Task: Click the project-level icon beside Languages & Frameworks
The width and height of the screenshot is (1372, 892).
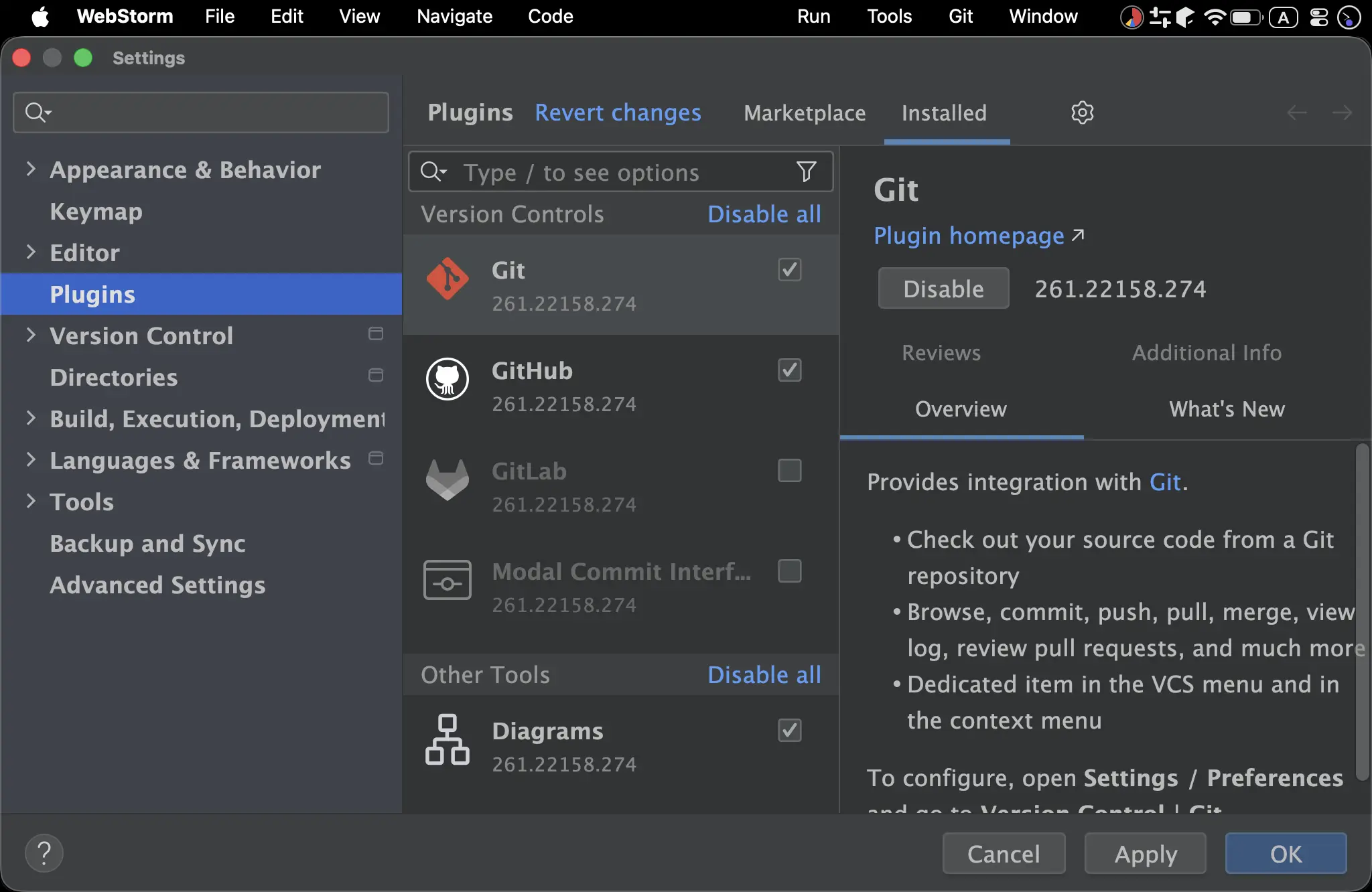Action: click(x=376, y=458)
